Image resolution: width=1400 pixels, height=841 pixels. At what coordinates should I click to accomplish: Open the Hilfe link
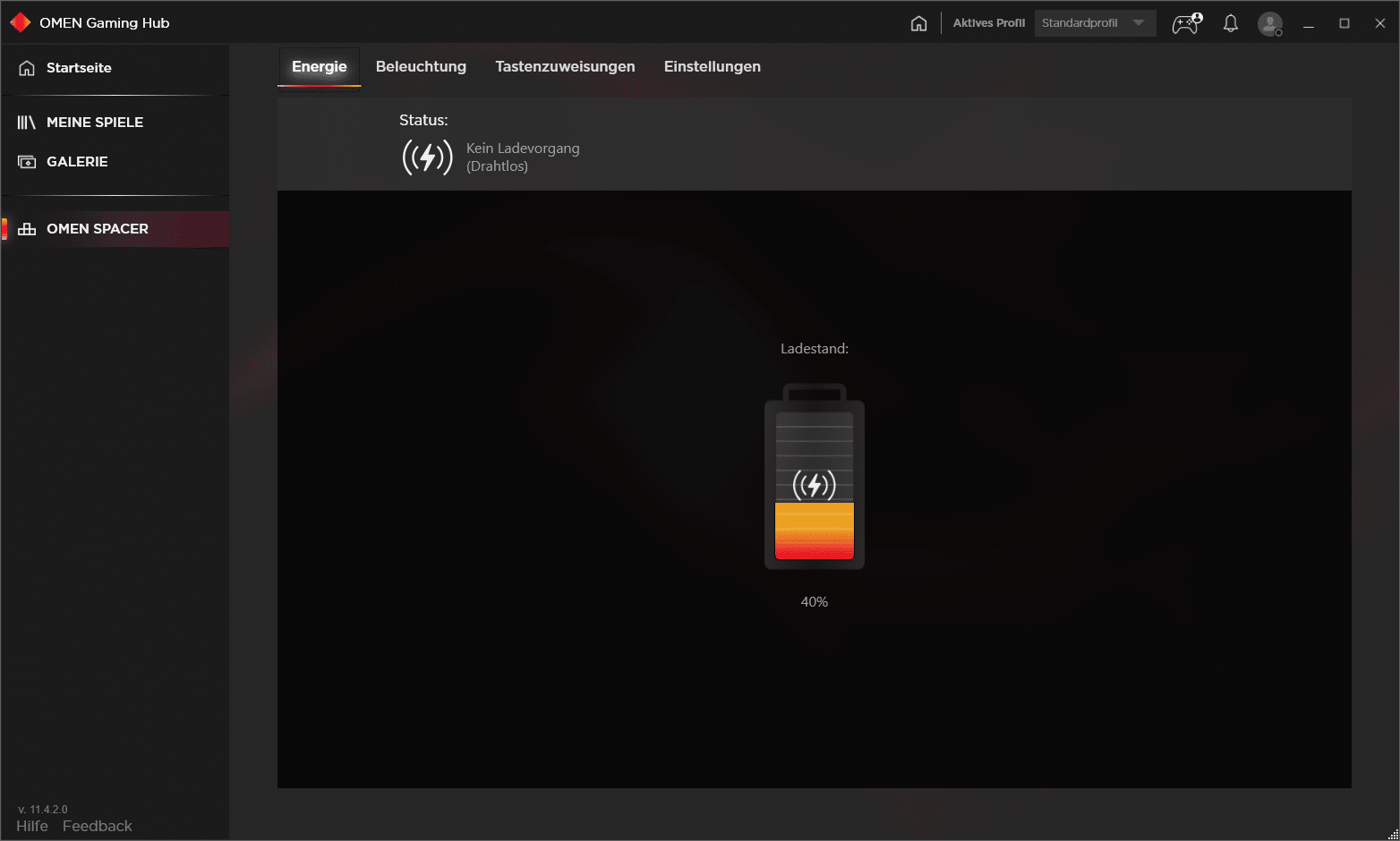(x=32, y=826)
